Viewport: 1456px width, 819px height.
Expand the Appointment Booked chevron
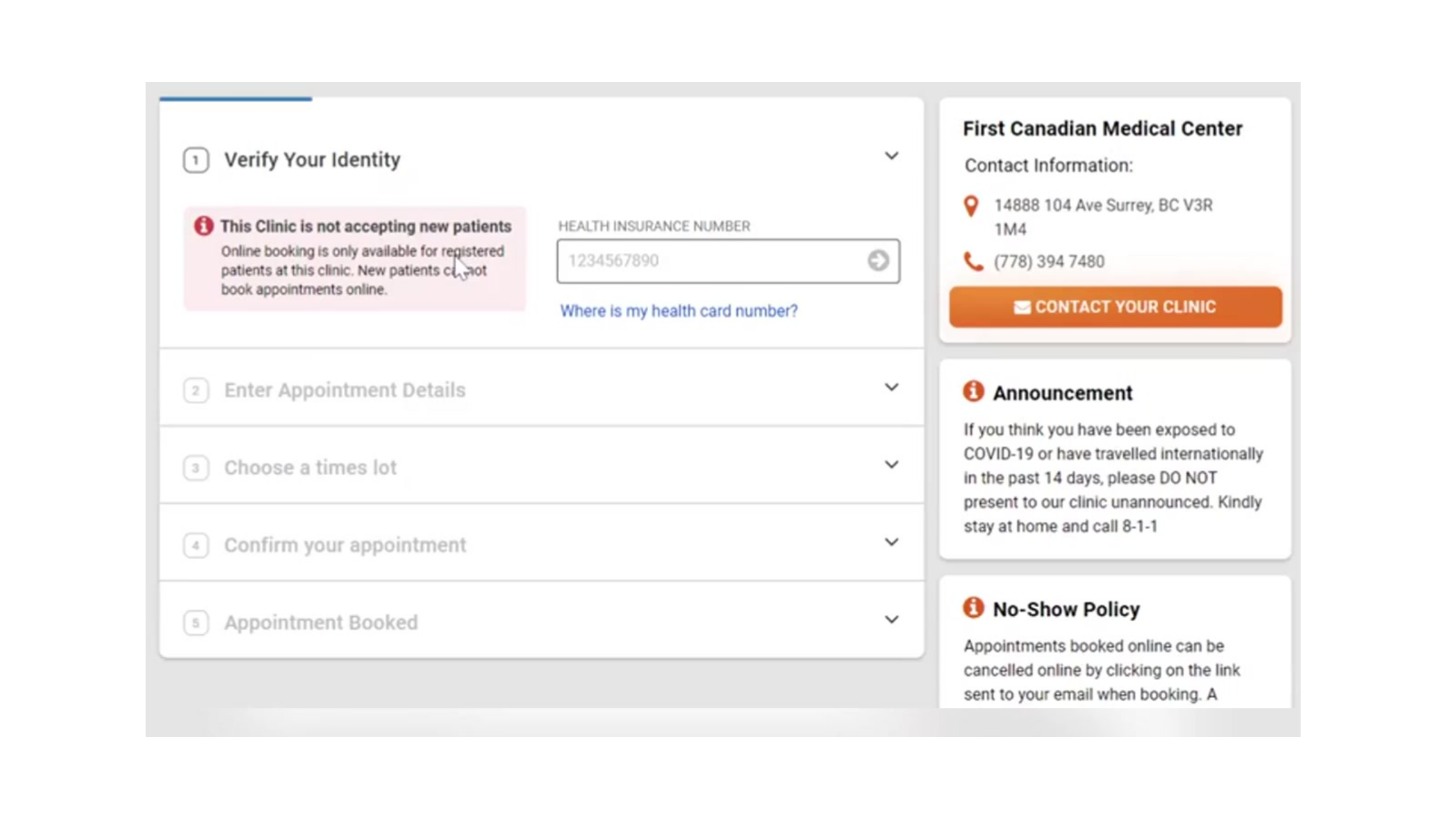click(x=891, y=619)
